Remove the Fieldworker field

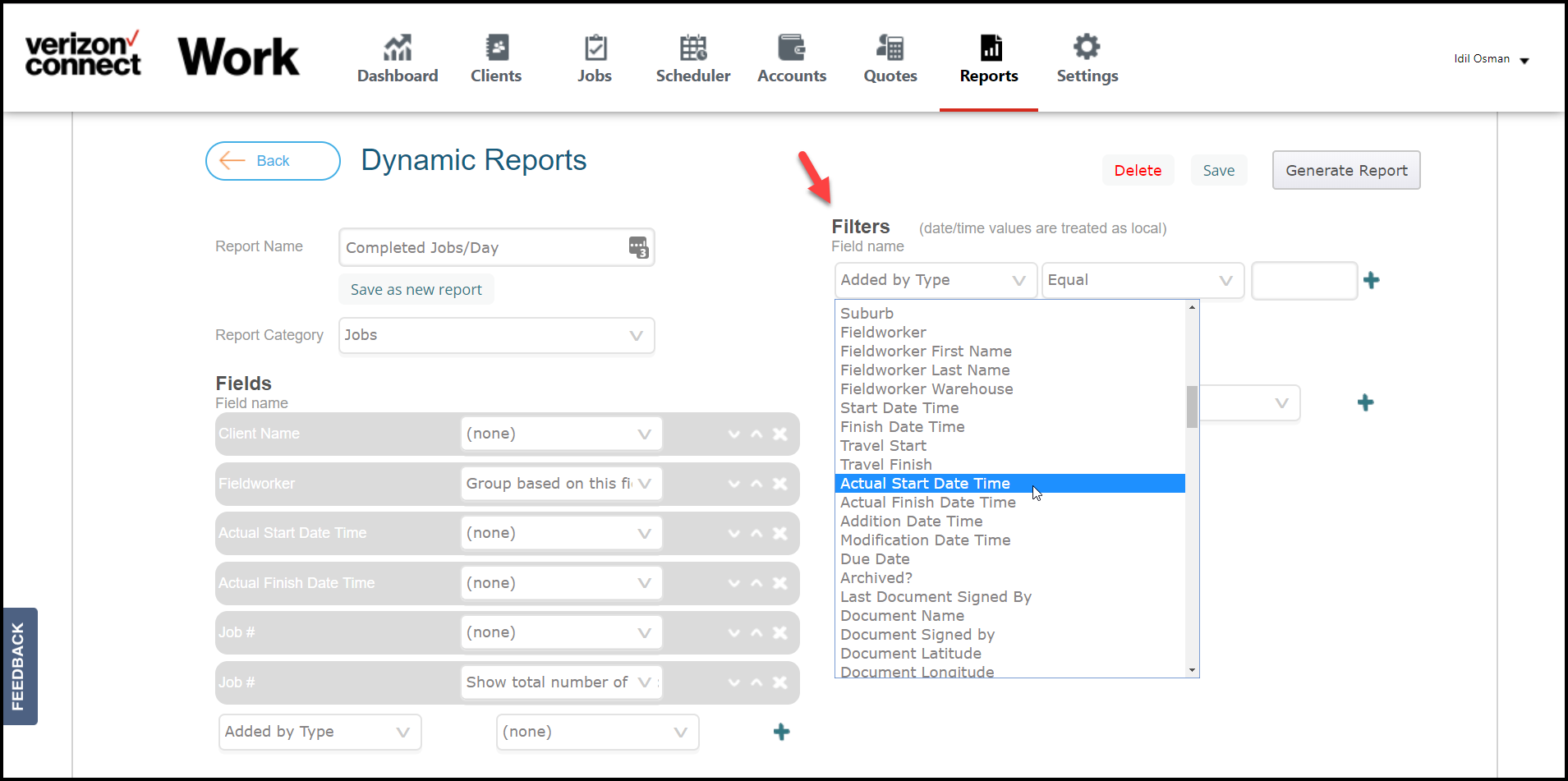780,485
